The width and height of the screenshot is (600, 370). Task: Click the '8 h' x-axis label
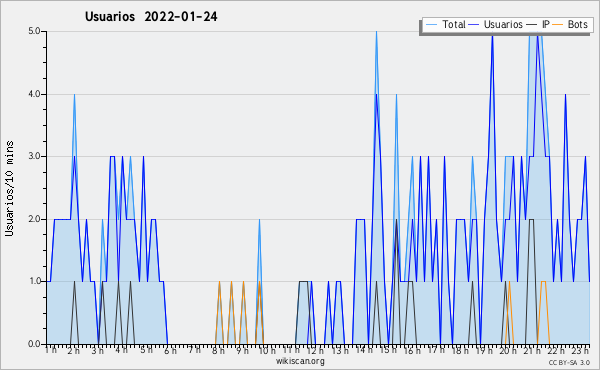219,351
